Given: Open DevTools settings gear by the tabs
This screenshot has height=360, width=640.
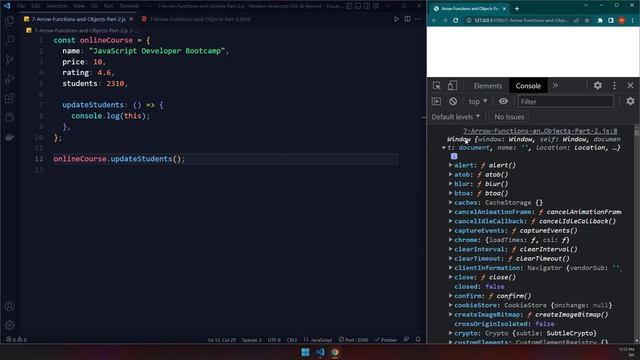Looking at the screenshot, I should coord(598,86).
